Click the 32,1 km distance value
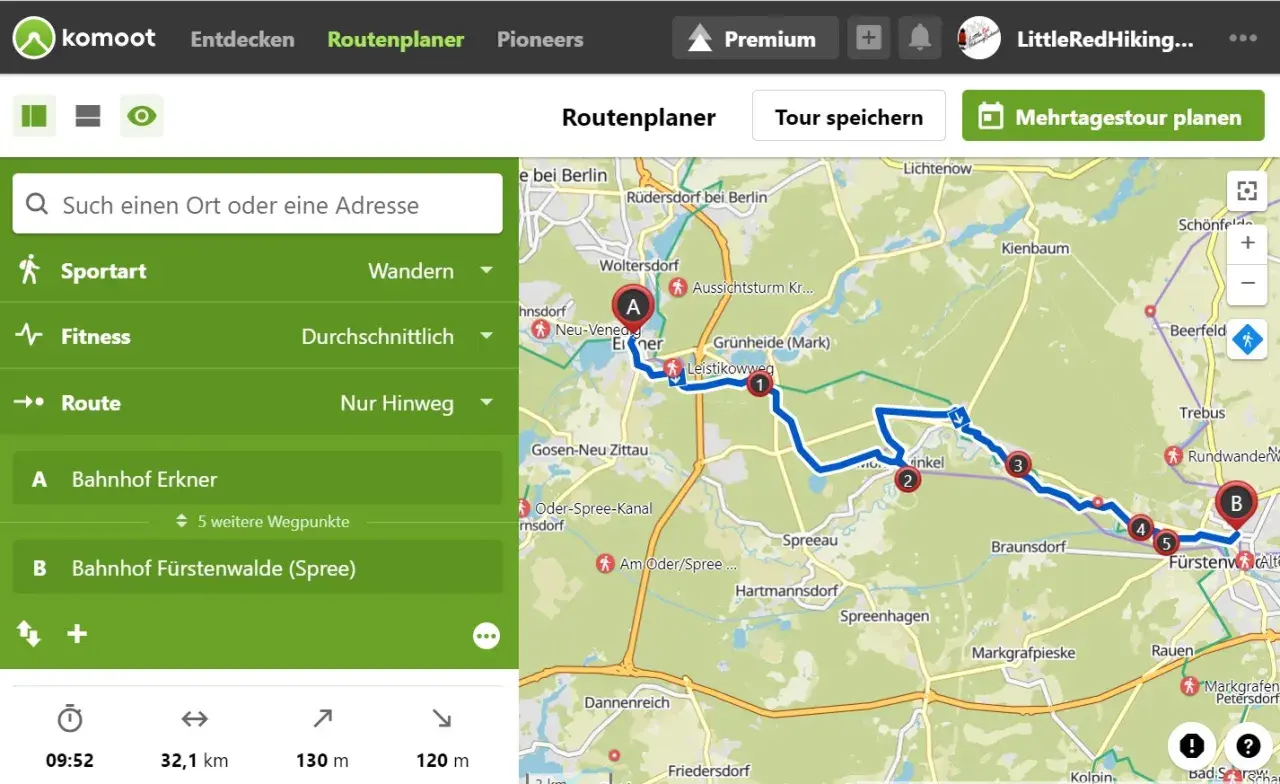1280x784 pixels. (194, 760)
